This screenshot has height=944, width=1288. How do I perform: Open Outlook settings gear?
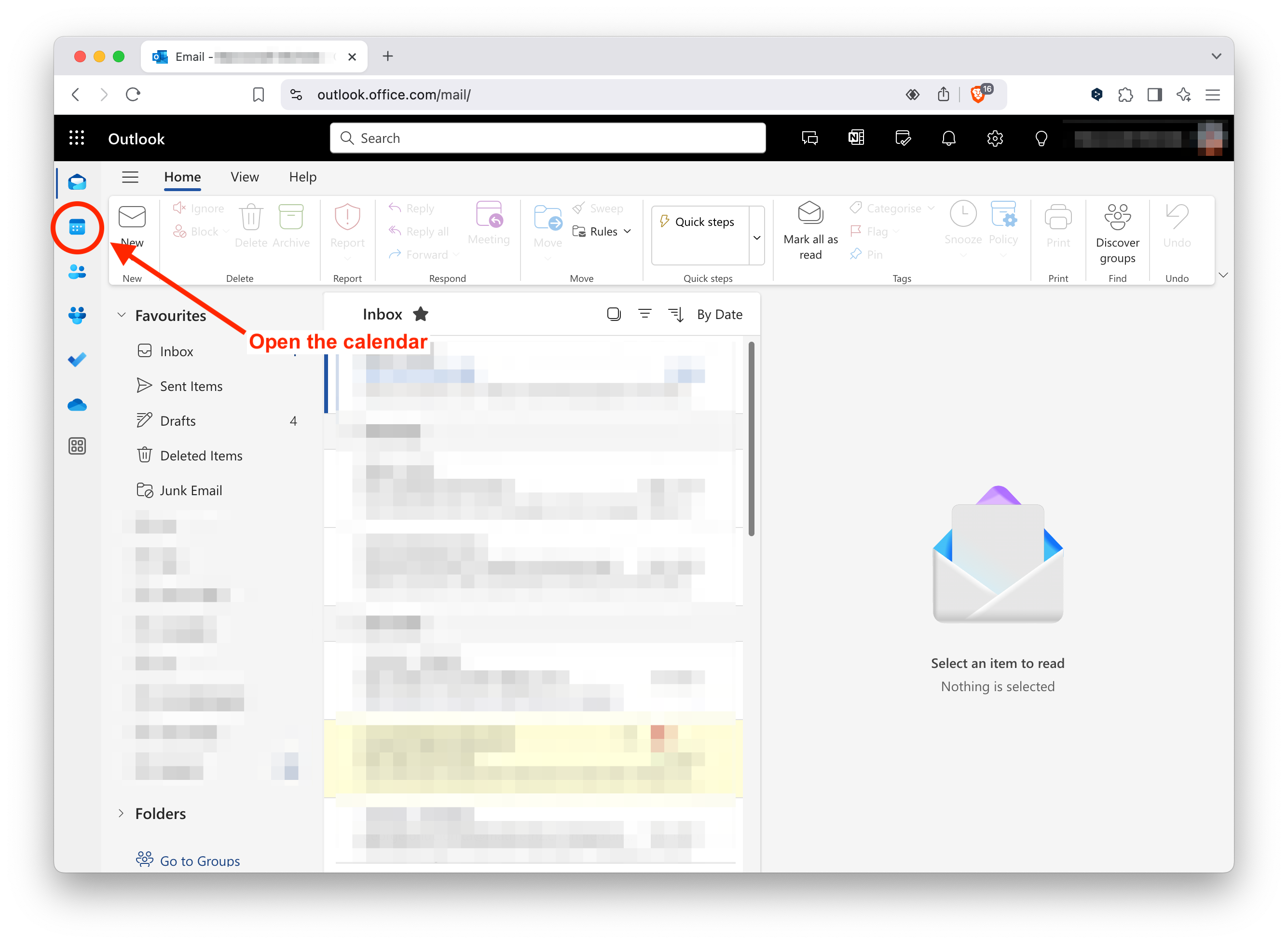coord(995,138)
